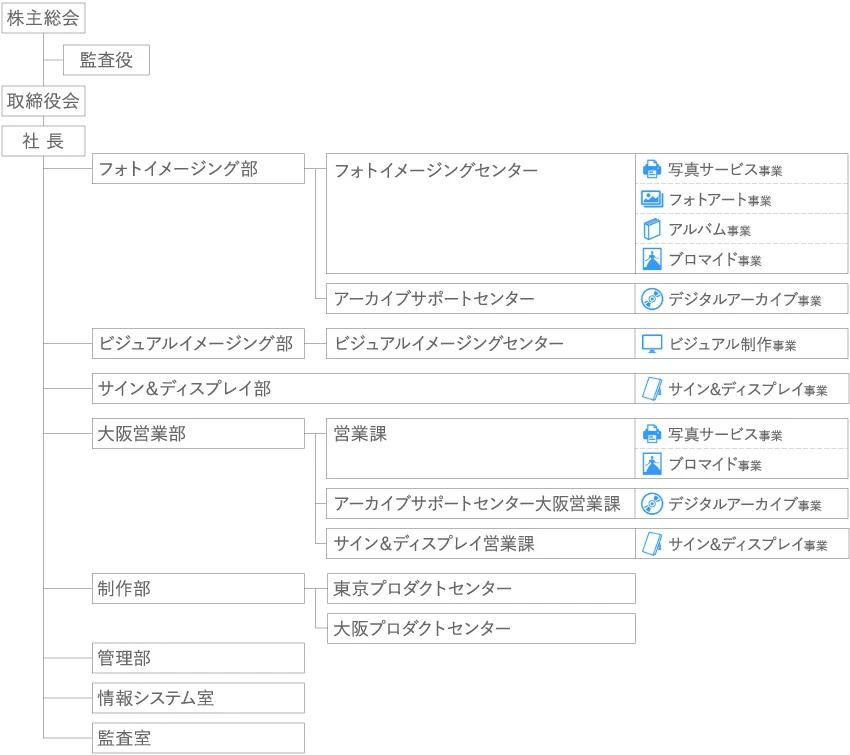
Task: Click disc icon in アーカイブサポートセンター row
Action: (652, 299)
